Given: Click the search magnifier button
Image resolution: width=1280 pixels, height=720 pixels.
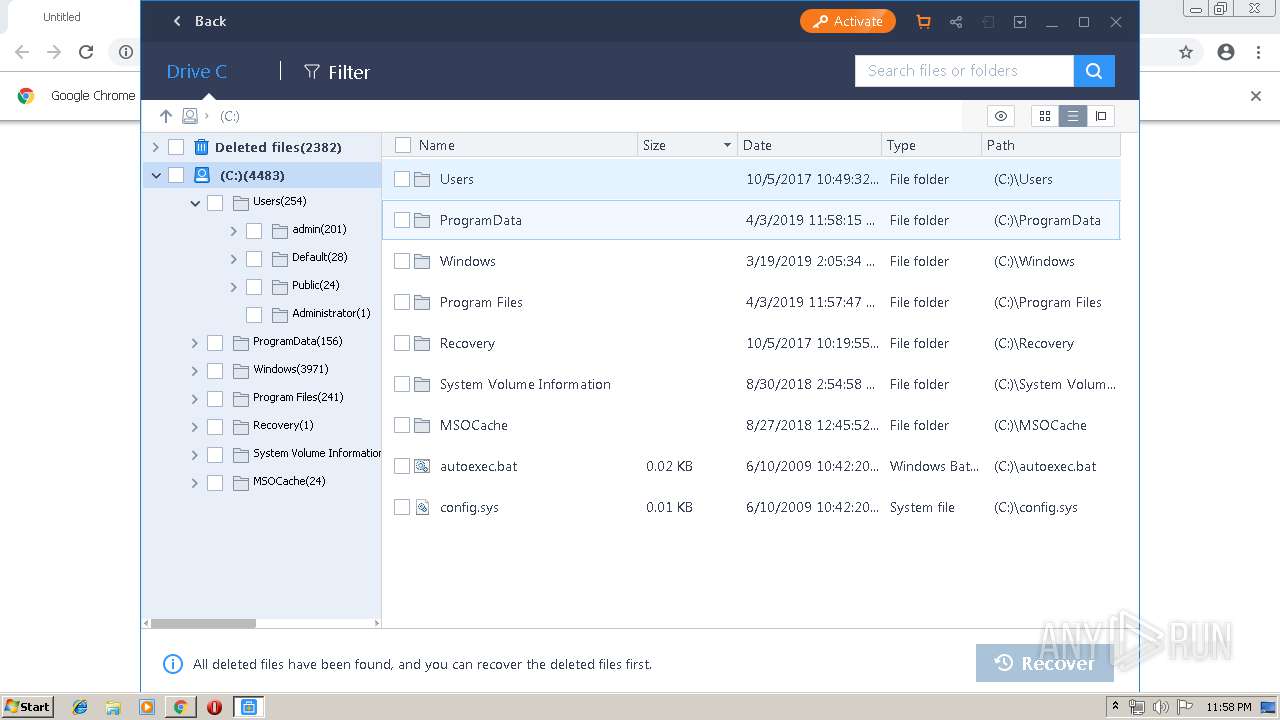Looking at the screenshot, I should (1094, 71).
